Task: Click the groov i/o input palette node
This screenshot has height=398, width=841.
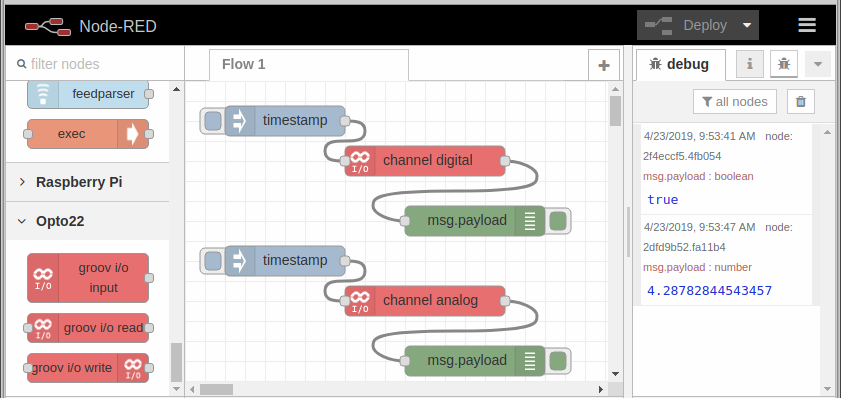Action: pyautogui.click(x=88, y=278)
